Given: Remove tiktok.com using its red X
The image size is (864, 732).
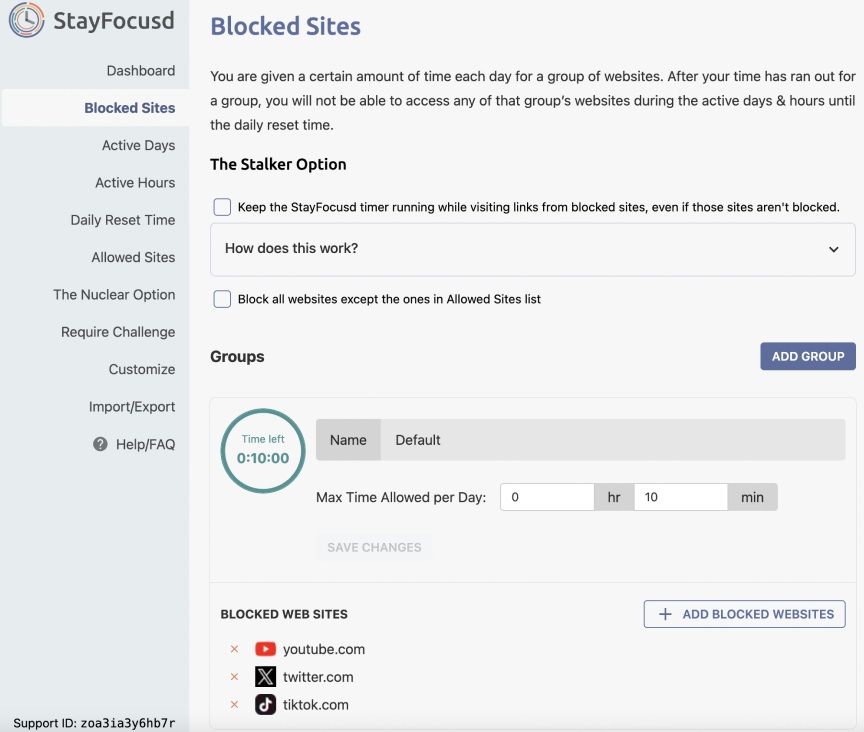Looking at the screenshot, I should coord(235,705).
